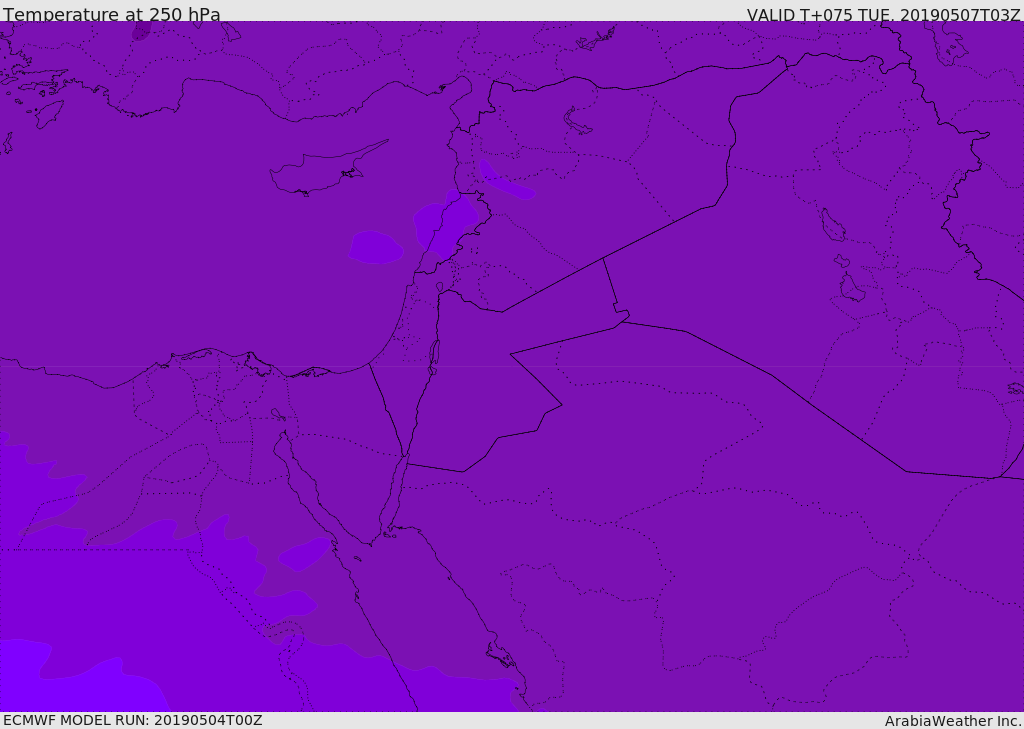Click the light purple patch over the Red Sea

pyautogui.click(x=305, y=554)
